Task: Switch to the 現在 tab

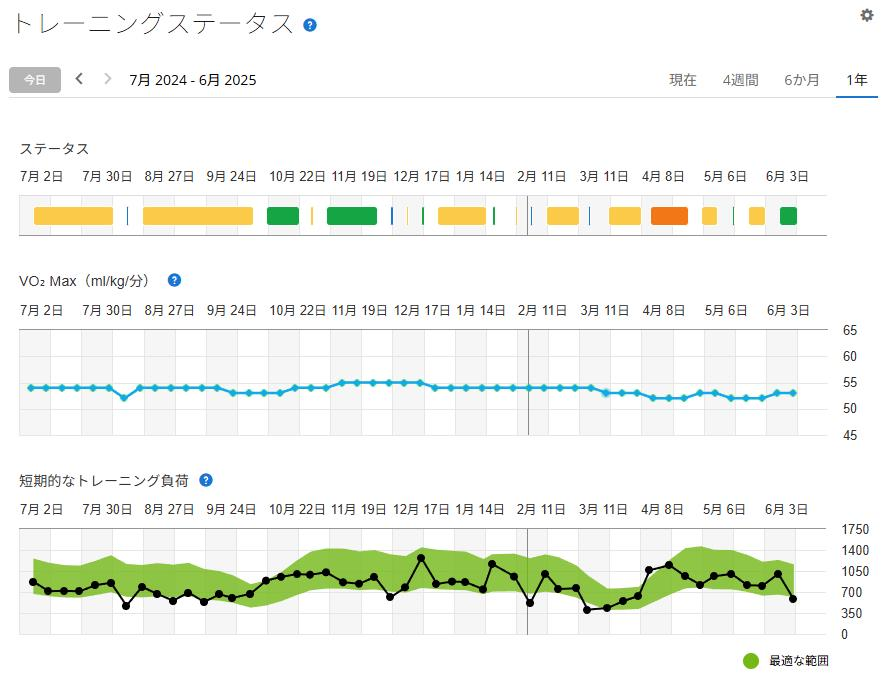Action: click(683, 80)
